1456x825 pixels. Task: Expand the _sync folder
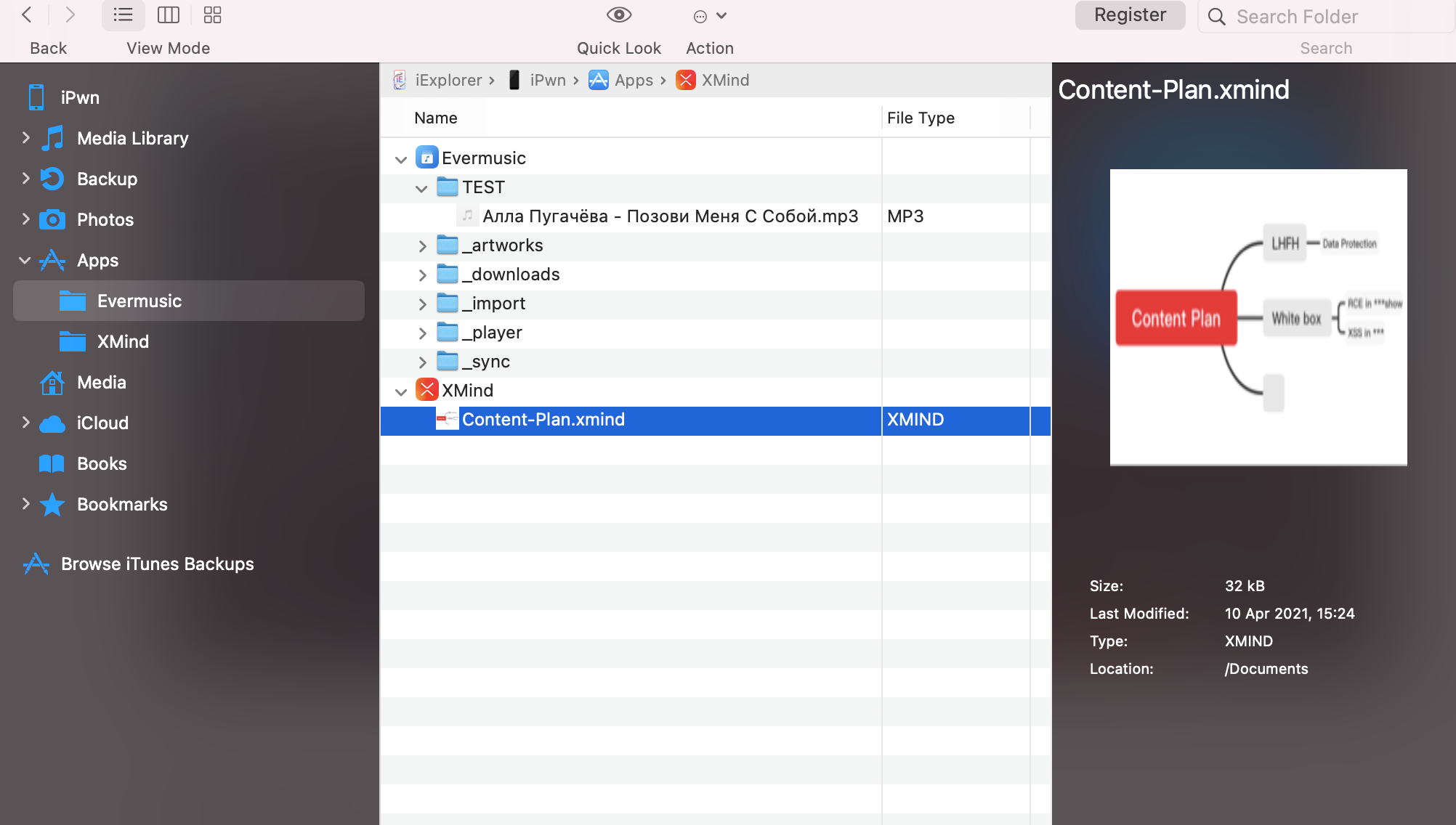(422, 362)
